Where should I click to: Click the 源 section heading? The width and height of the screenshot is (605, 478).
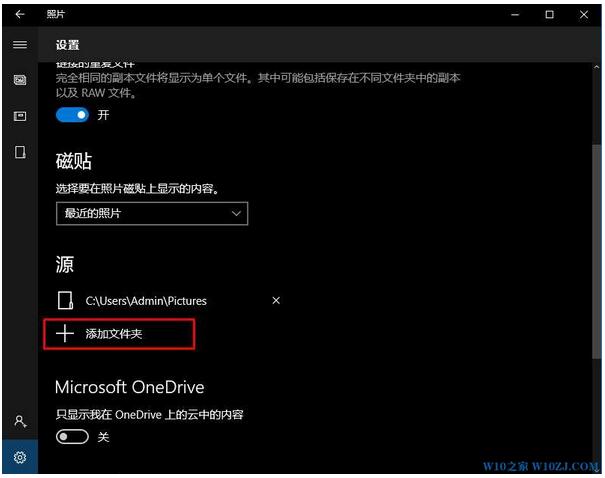(64, 265)
